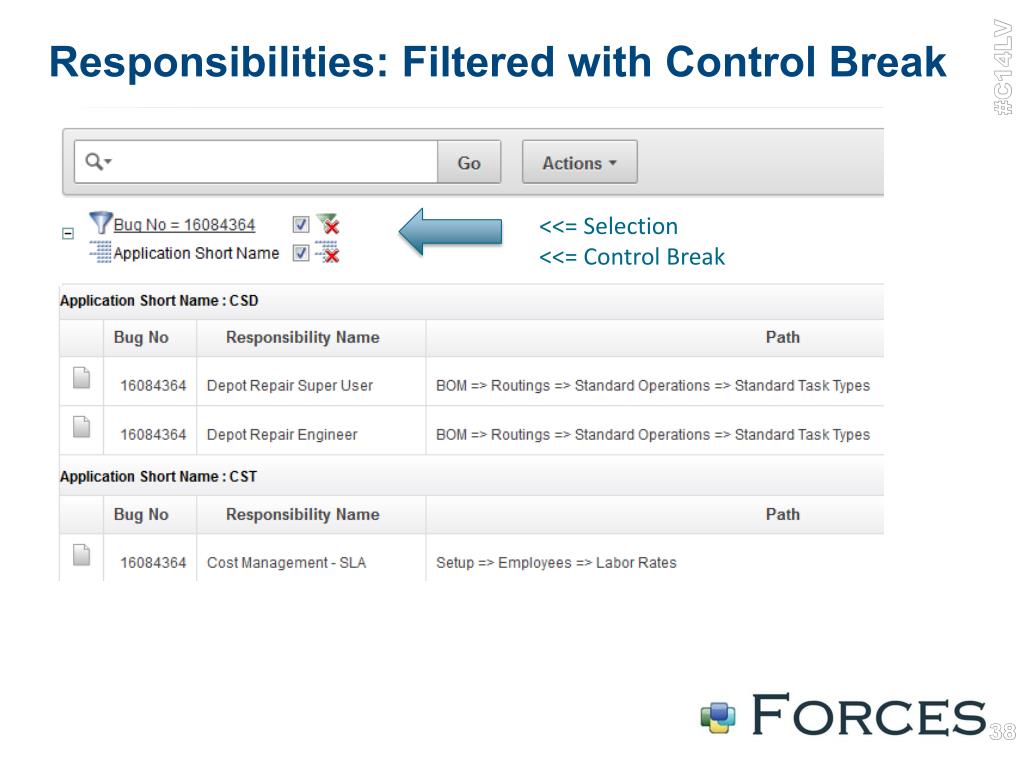Disable the Application Short Name break checkbox
Viewport: 1024px width, 768px height.
click(300, 253)
